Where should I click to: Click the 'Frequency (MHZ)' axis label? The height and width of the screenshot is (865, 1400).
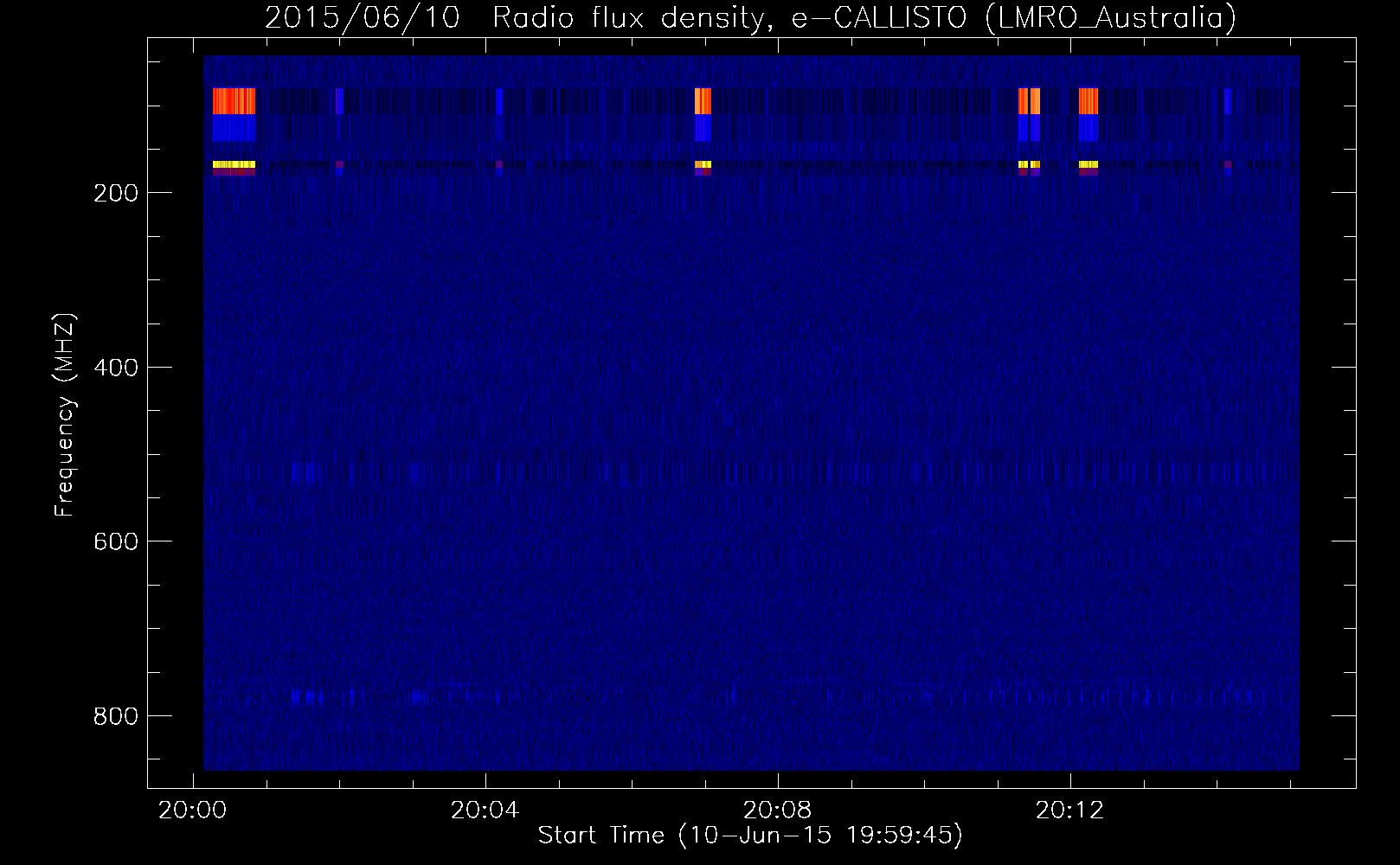click(65, 414)
